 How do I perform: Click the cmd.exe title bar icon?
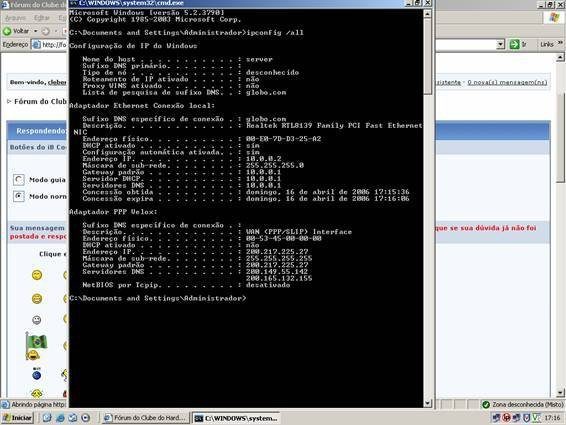point(73,3)
